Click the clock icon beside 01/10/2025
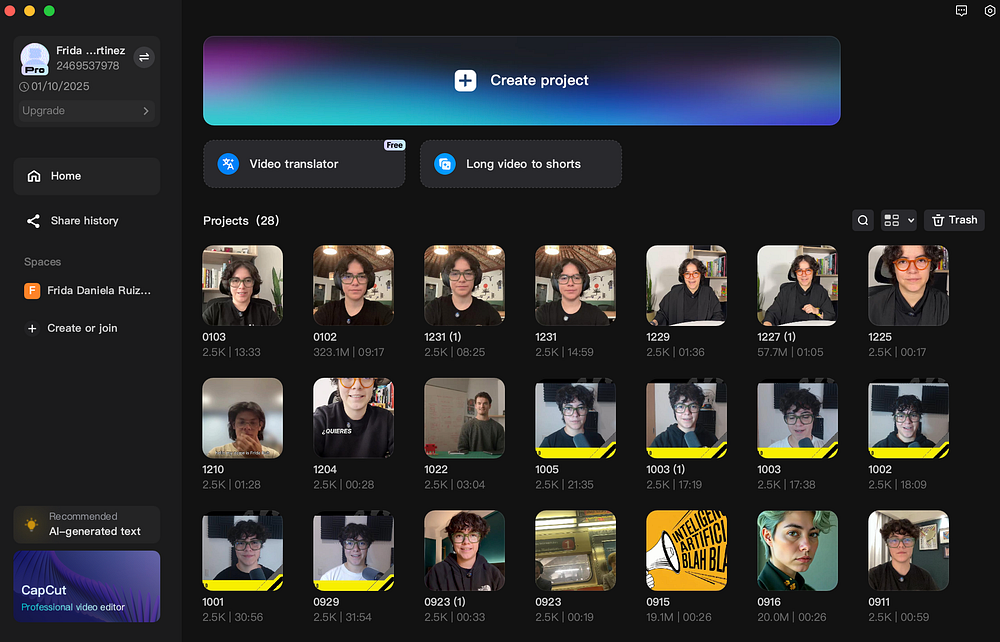This screenshot has width=1000, height=642. tap(24, 86)
